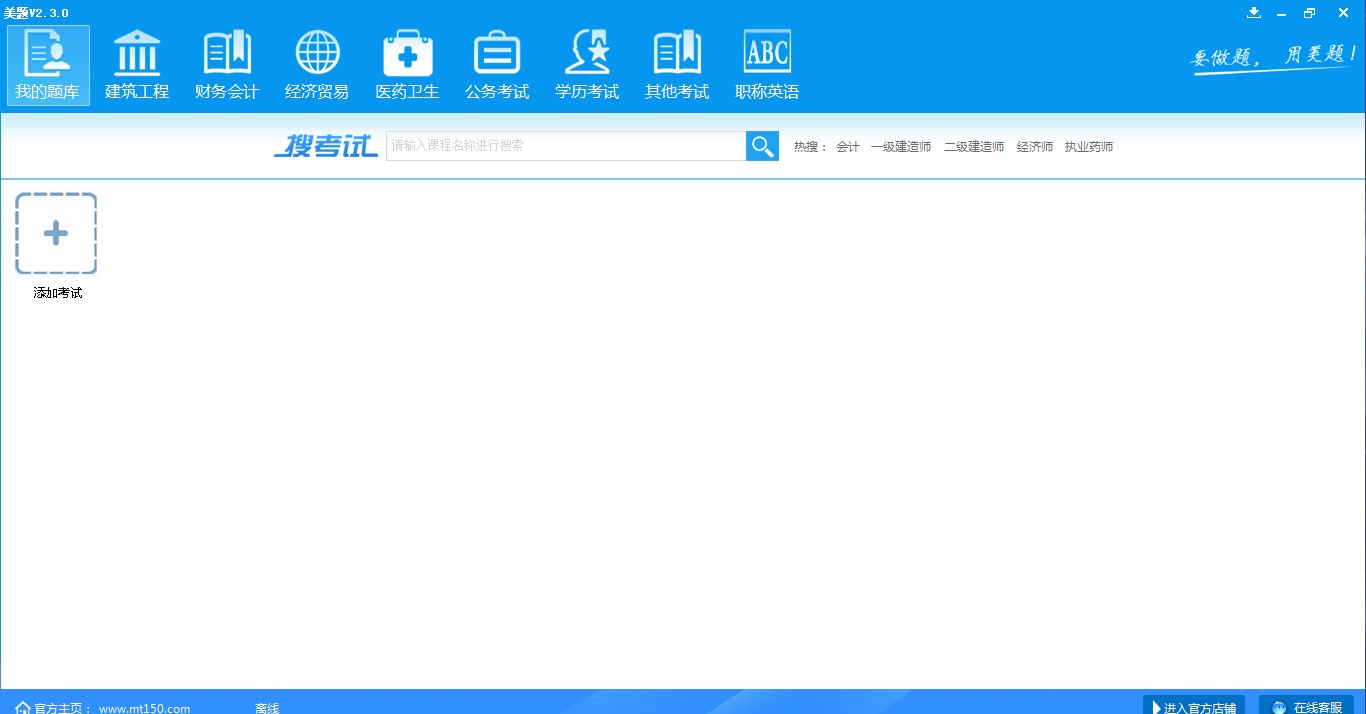Viewport: 1366px width, 714px height.
Task: Select the 公务考试 briefcase category
Action: pyautogui.click(x=497, y=65)
